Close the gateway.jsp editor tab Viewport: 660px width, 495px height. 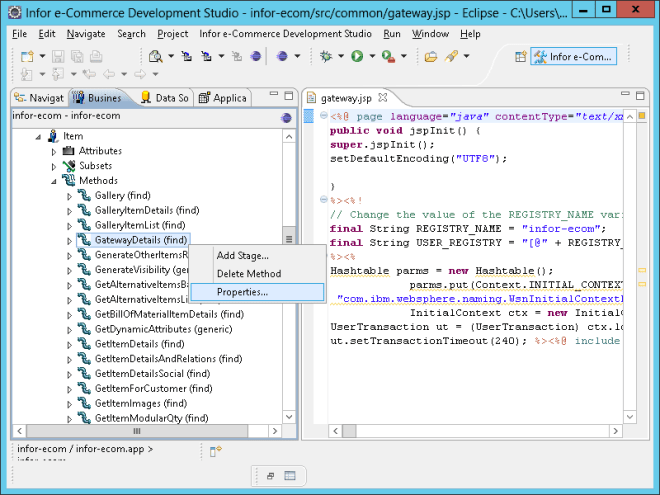(x=382, y=98)
